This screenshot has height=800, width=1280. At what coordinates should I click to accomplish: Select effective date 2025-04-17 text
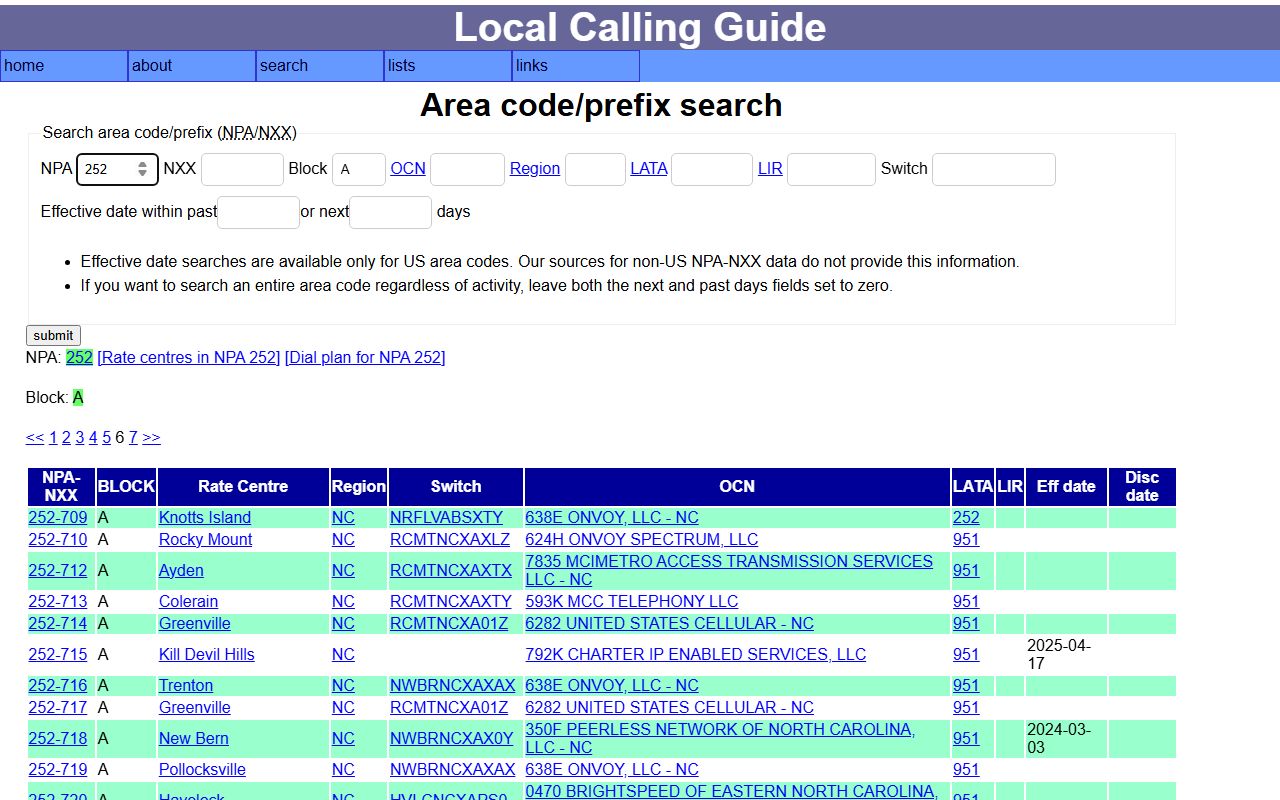(1059, 655)
